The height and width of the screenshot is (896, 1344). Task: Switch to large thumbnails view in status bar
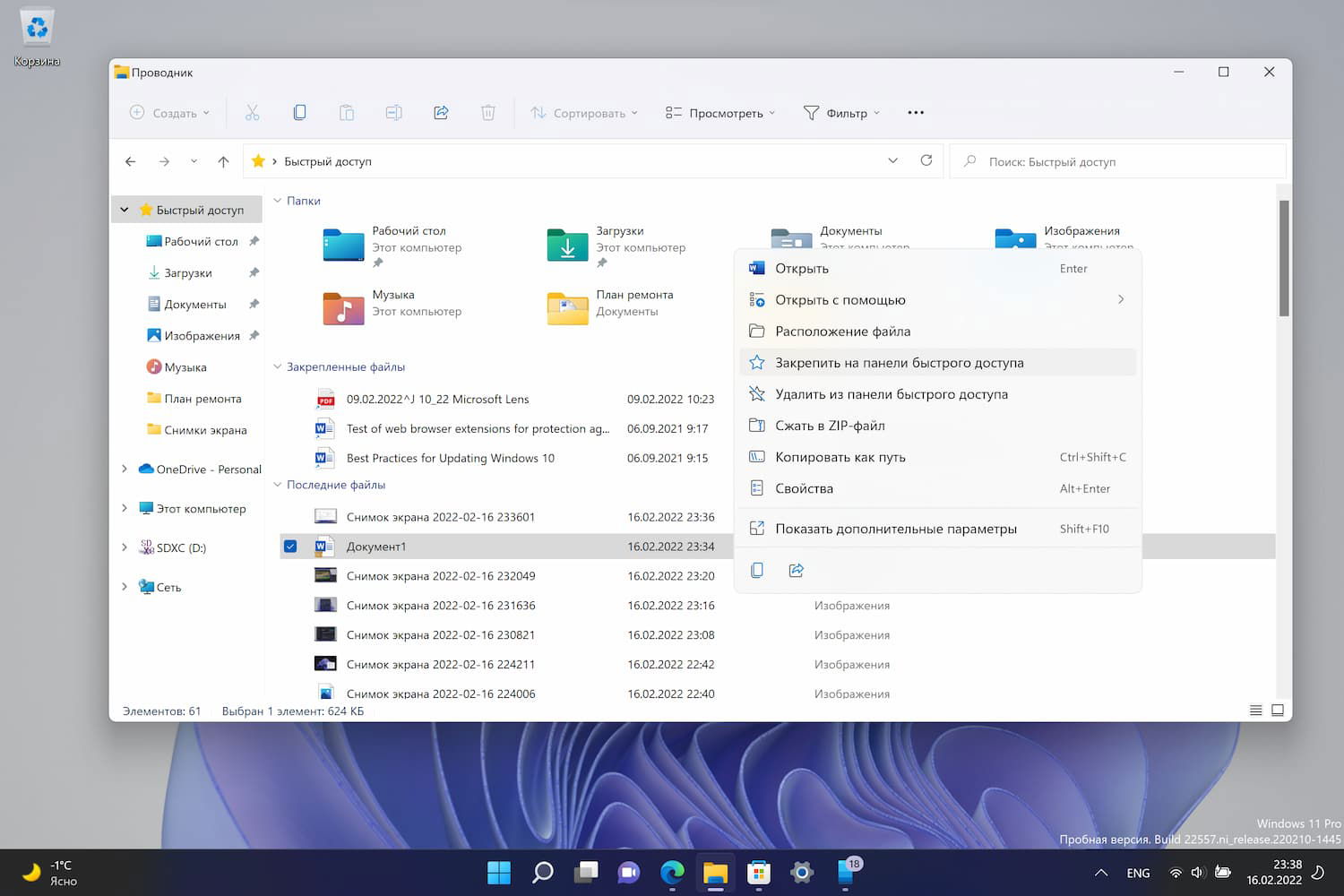(x=1278, y=711)
